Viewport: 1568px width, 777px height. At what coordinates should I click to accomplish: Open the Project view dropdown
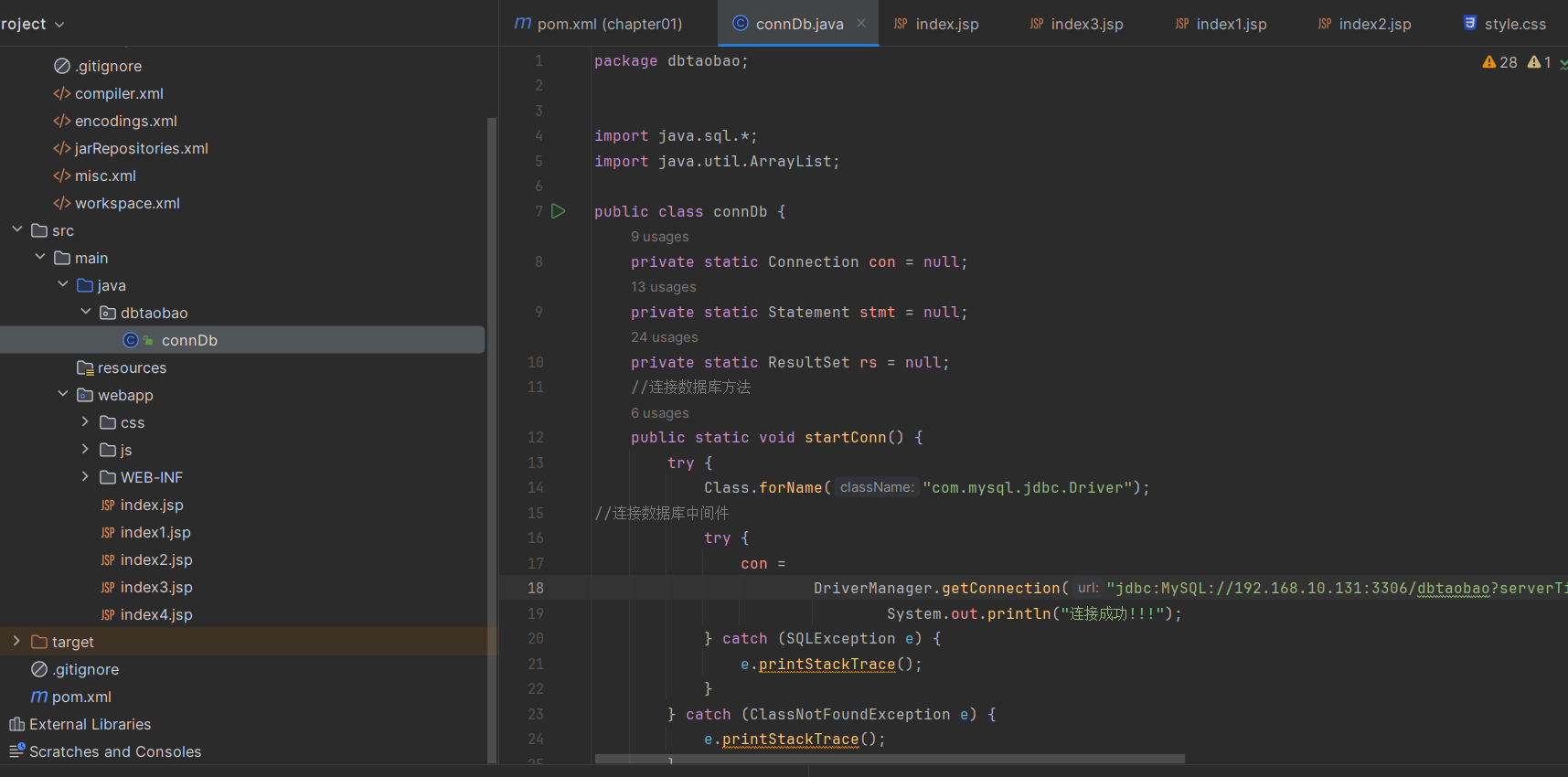(33, 24)
